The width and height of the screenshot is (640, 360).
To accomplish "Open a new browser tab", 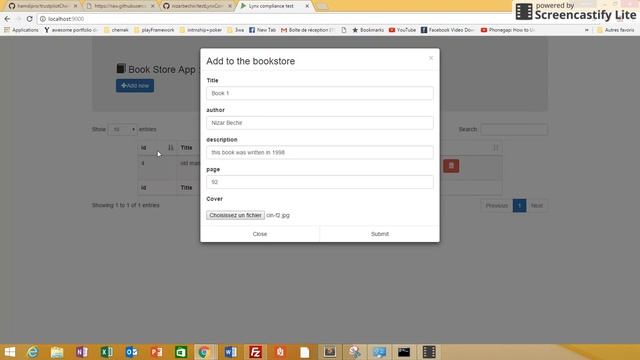I will pyautogui.click(x=322, y=6).
